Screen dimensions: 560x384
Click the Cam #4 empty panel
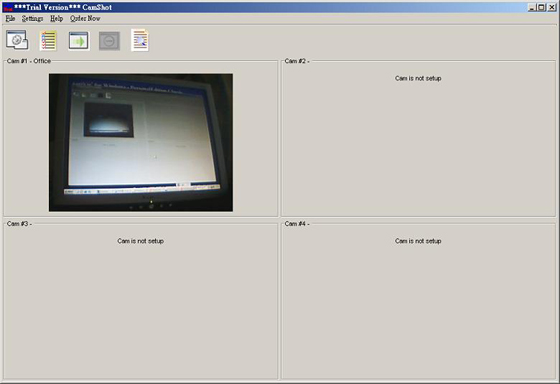[418, 301]
